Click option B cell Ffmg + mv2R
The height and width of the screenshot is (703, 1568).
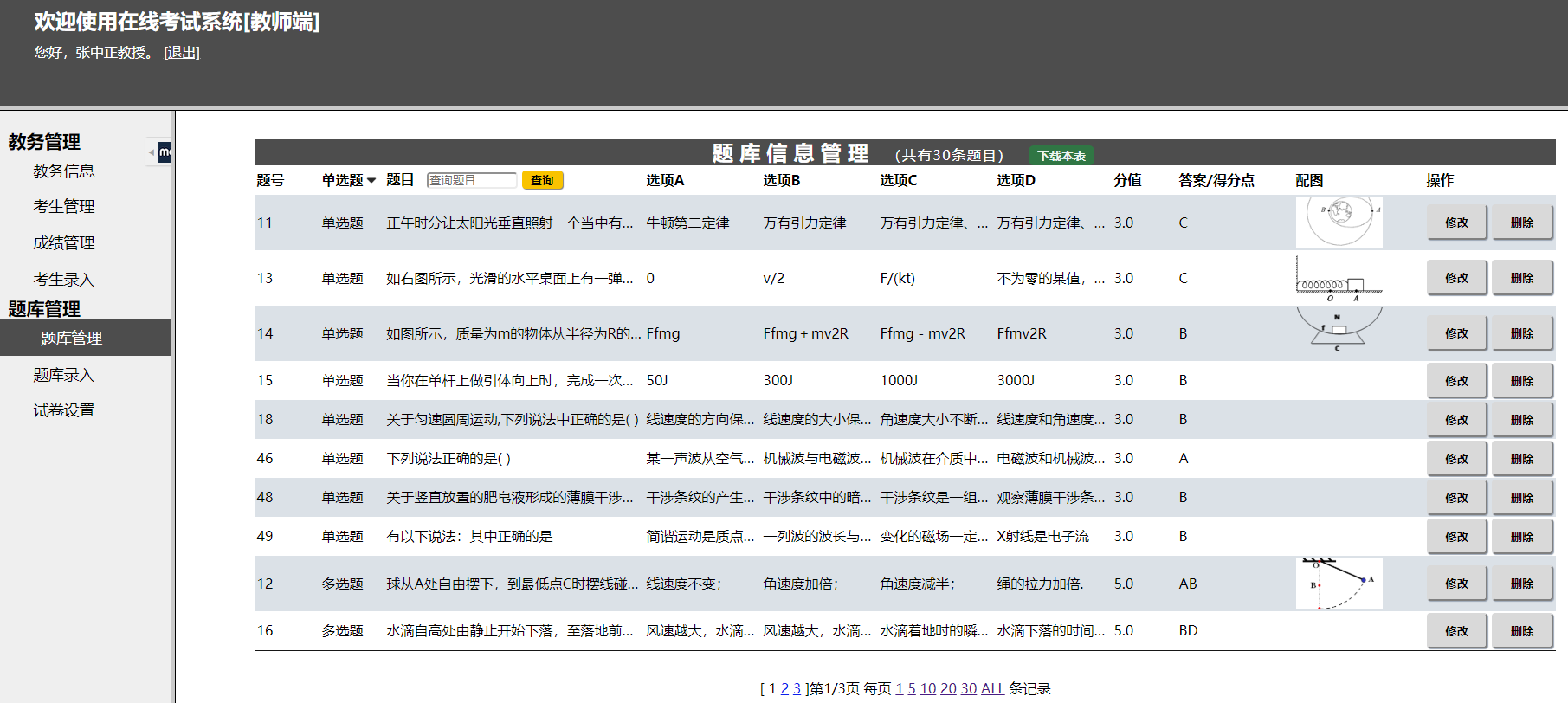[x=805, y=334]
